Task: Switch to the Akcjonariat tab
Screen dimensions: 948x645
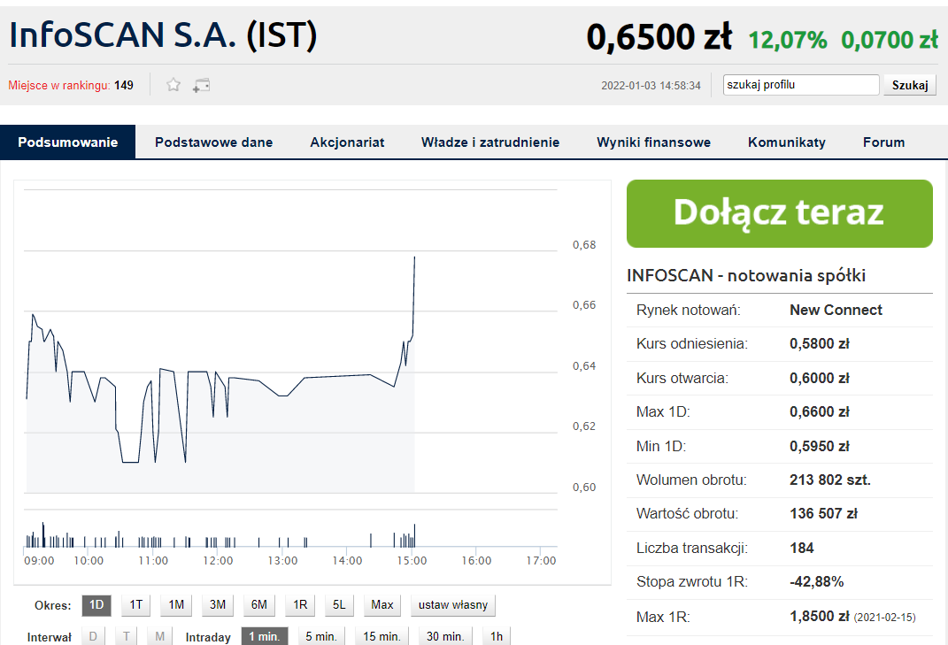Action: 347,142
